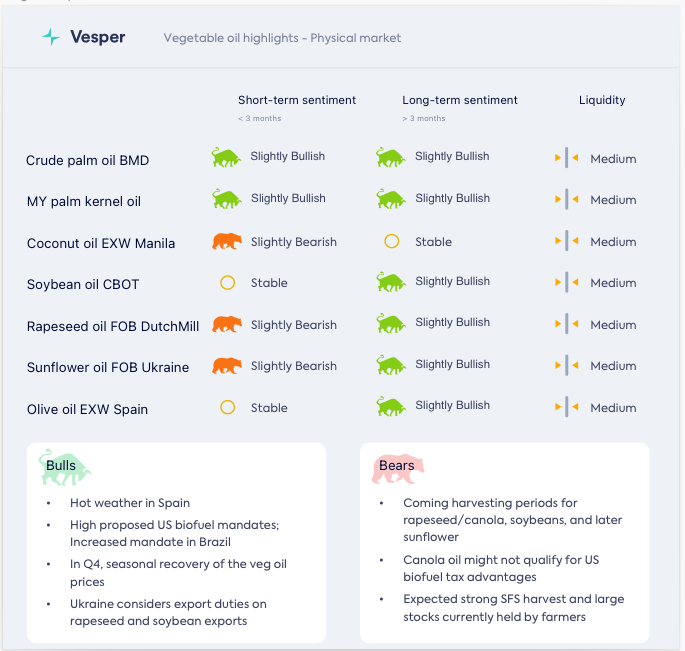This screenshot has width=685, height=651.
Task: Click the liquidity icon in Olive oil row
Action: 567,407
